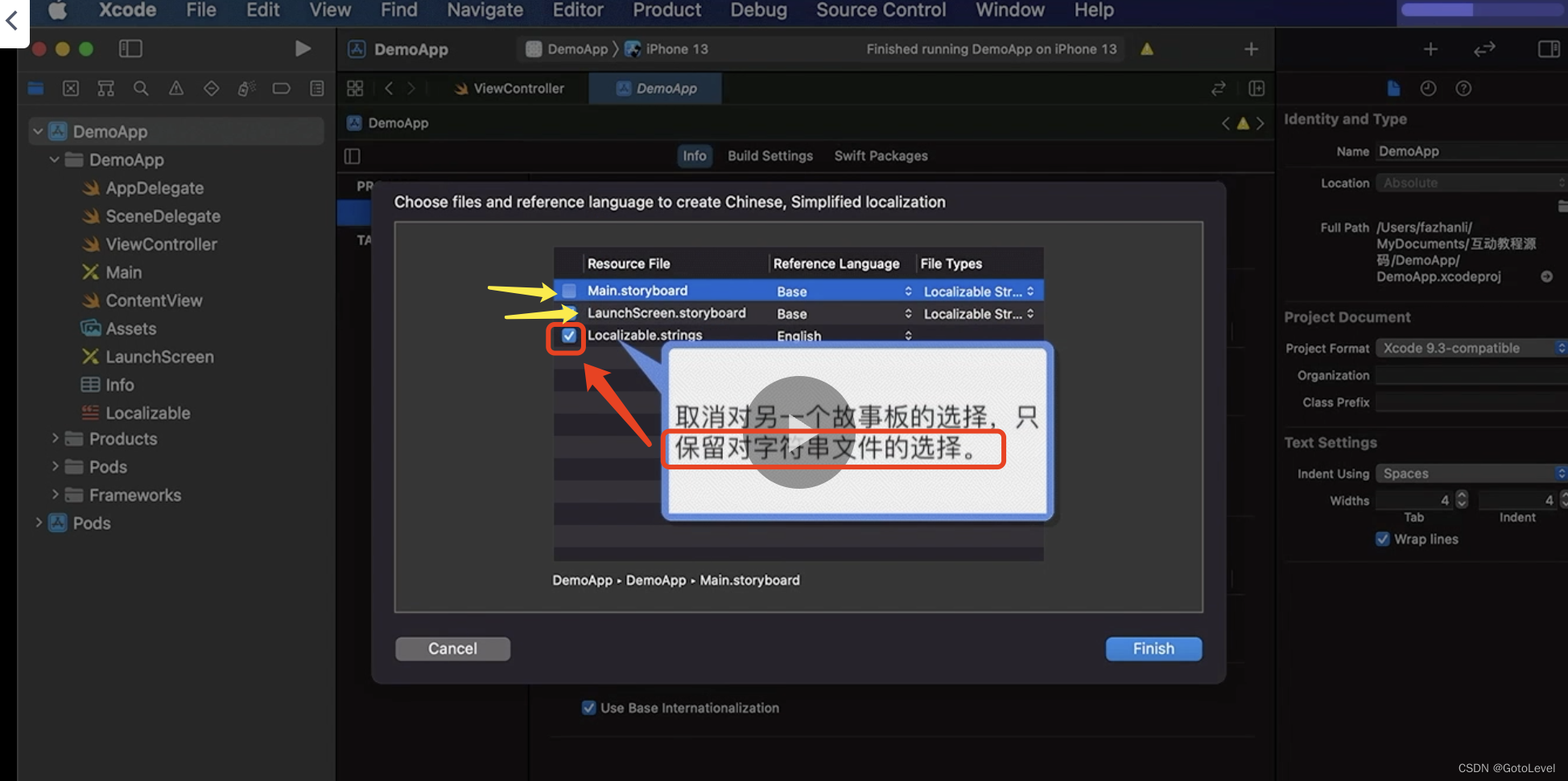Click the Name field DemoApp

pos(1471,151)
